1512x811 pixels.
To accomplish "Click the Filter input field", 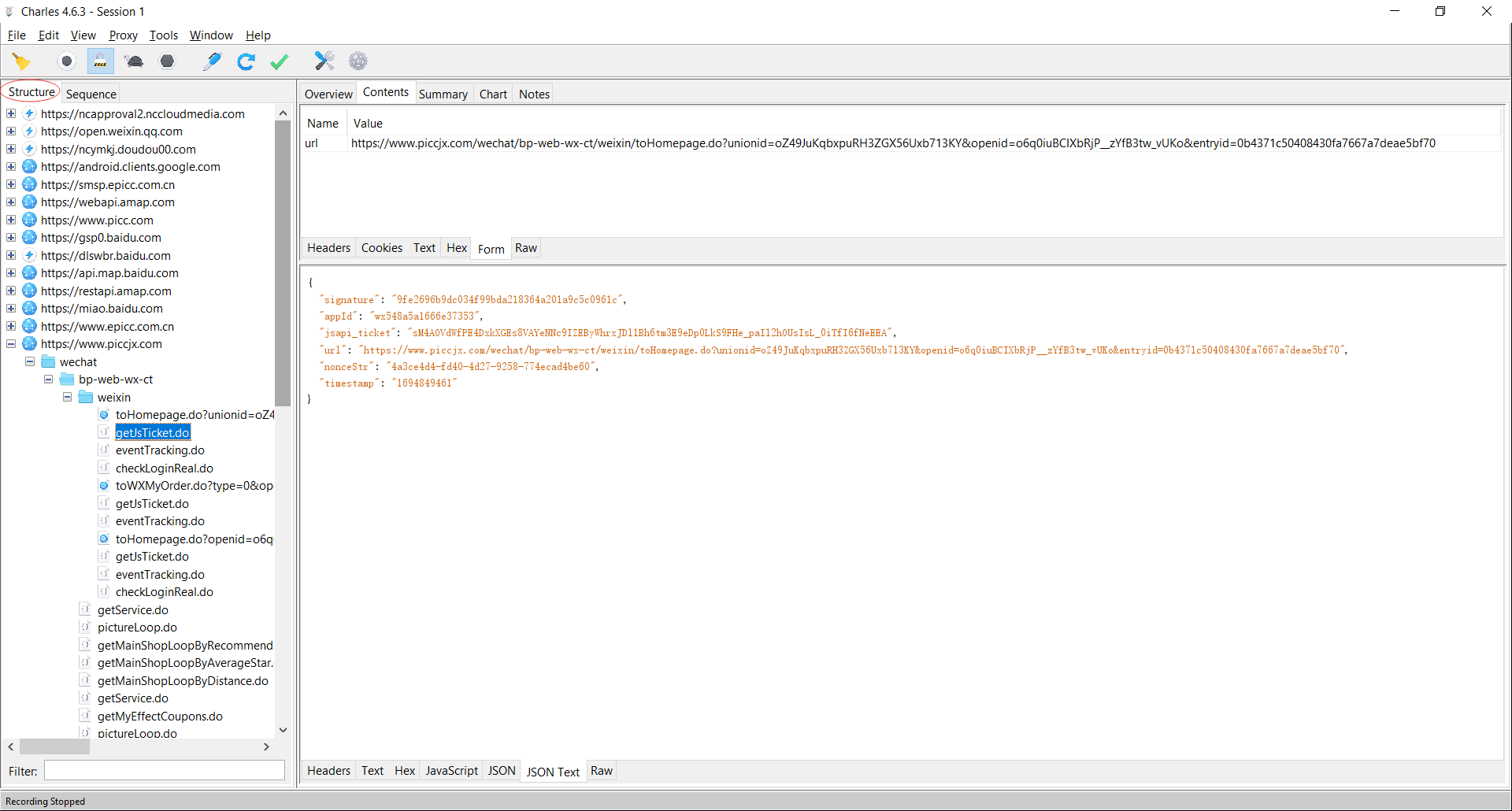I will point(165,771).
